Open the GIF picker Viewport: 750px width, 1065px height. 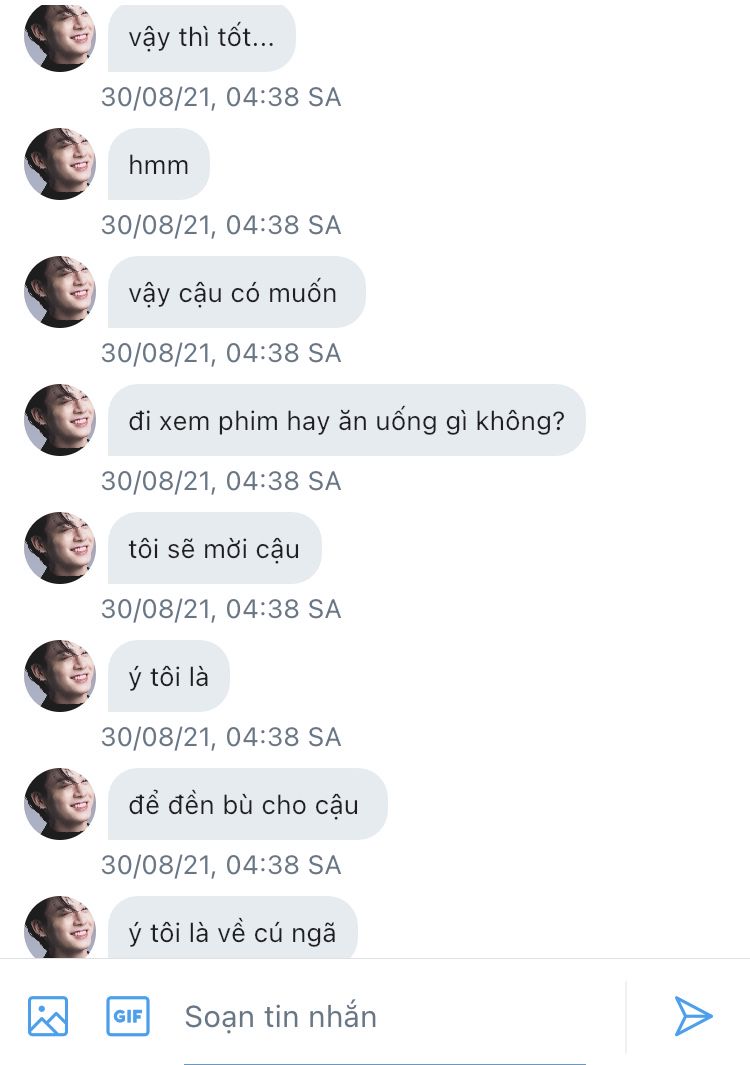pos(128,1016)
